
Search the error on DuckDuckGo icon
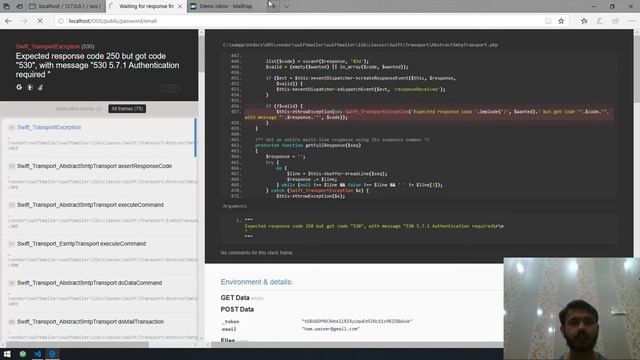pyautogui.click(x=30, y=87)
